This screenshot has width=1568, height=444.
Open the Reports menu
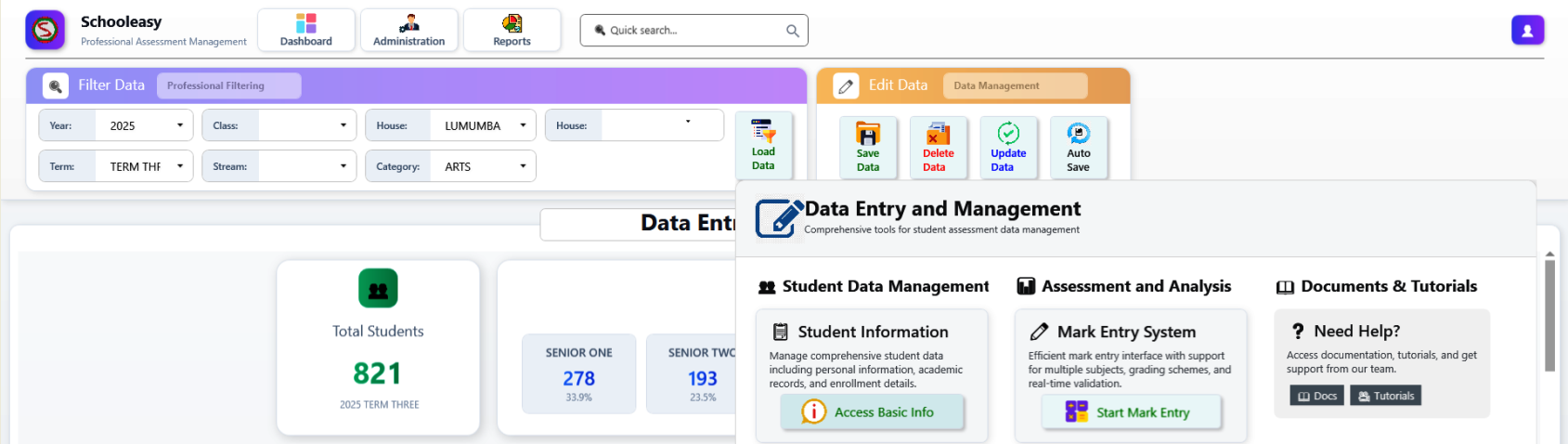[x=512, y=30]
